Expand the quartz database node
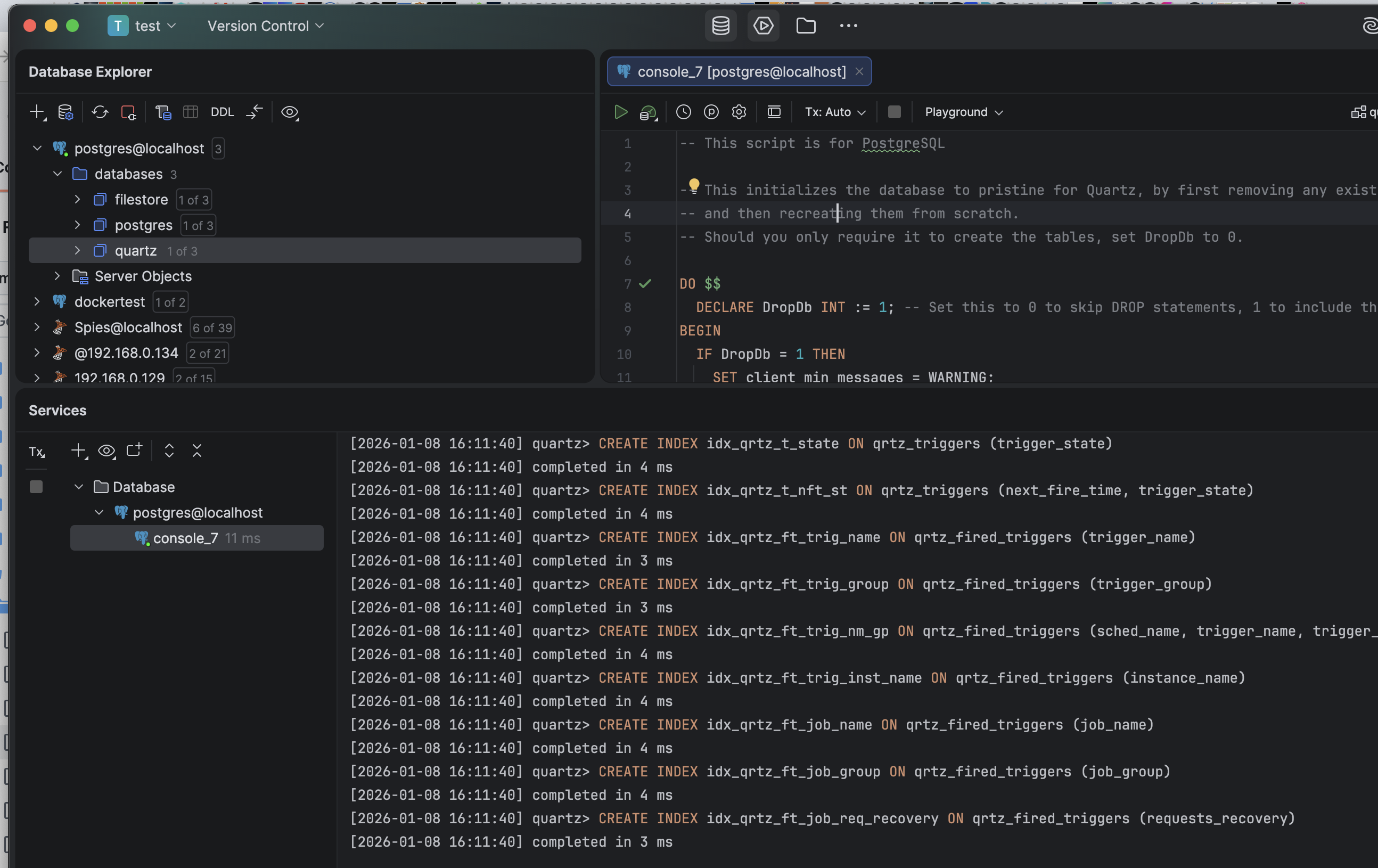 (x=77, y=251)
